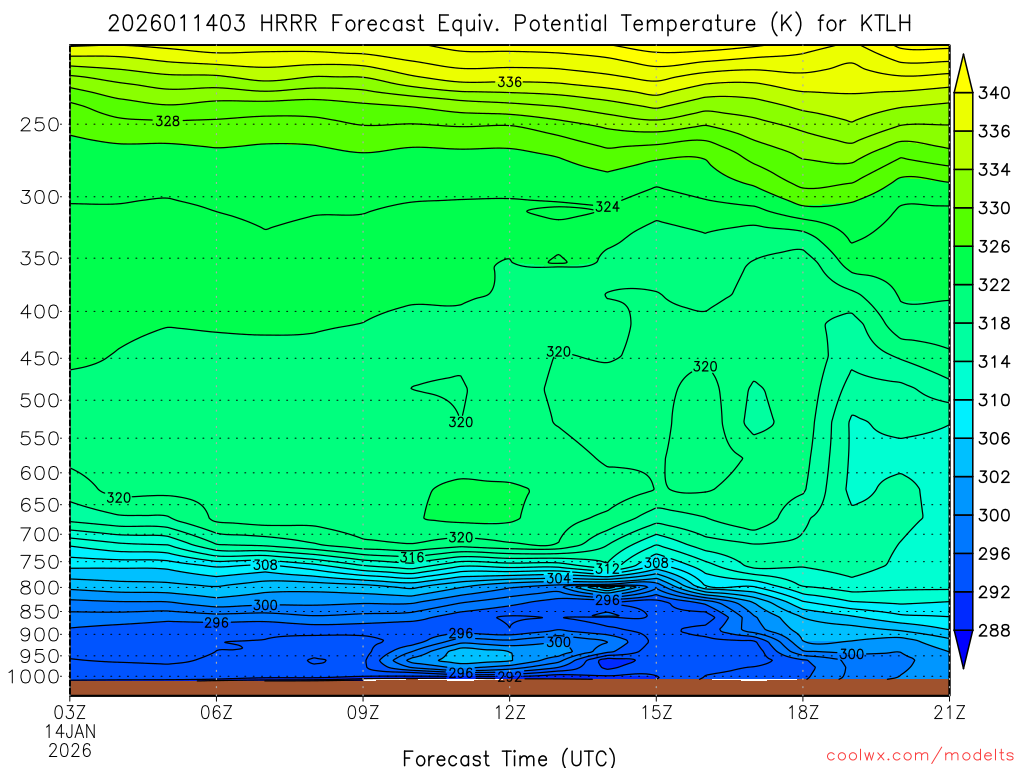Click the cyan legend swatch between 306 and 310
This screenshot has height=768, width=1024.
click(x=963, y=419)
